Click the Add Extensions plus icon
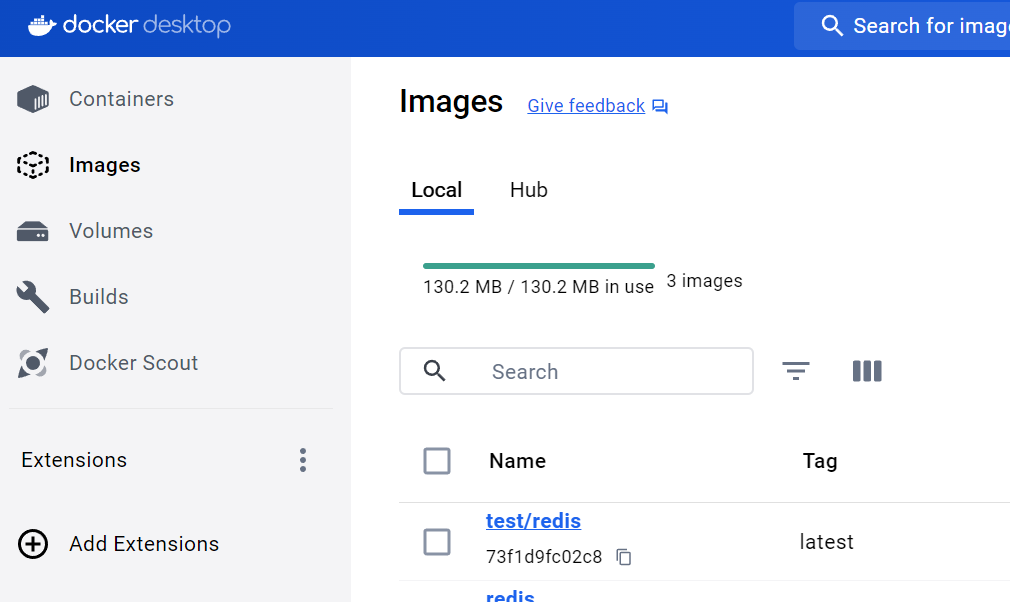 click(x=33, y=544)
